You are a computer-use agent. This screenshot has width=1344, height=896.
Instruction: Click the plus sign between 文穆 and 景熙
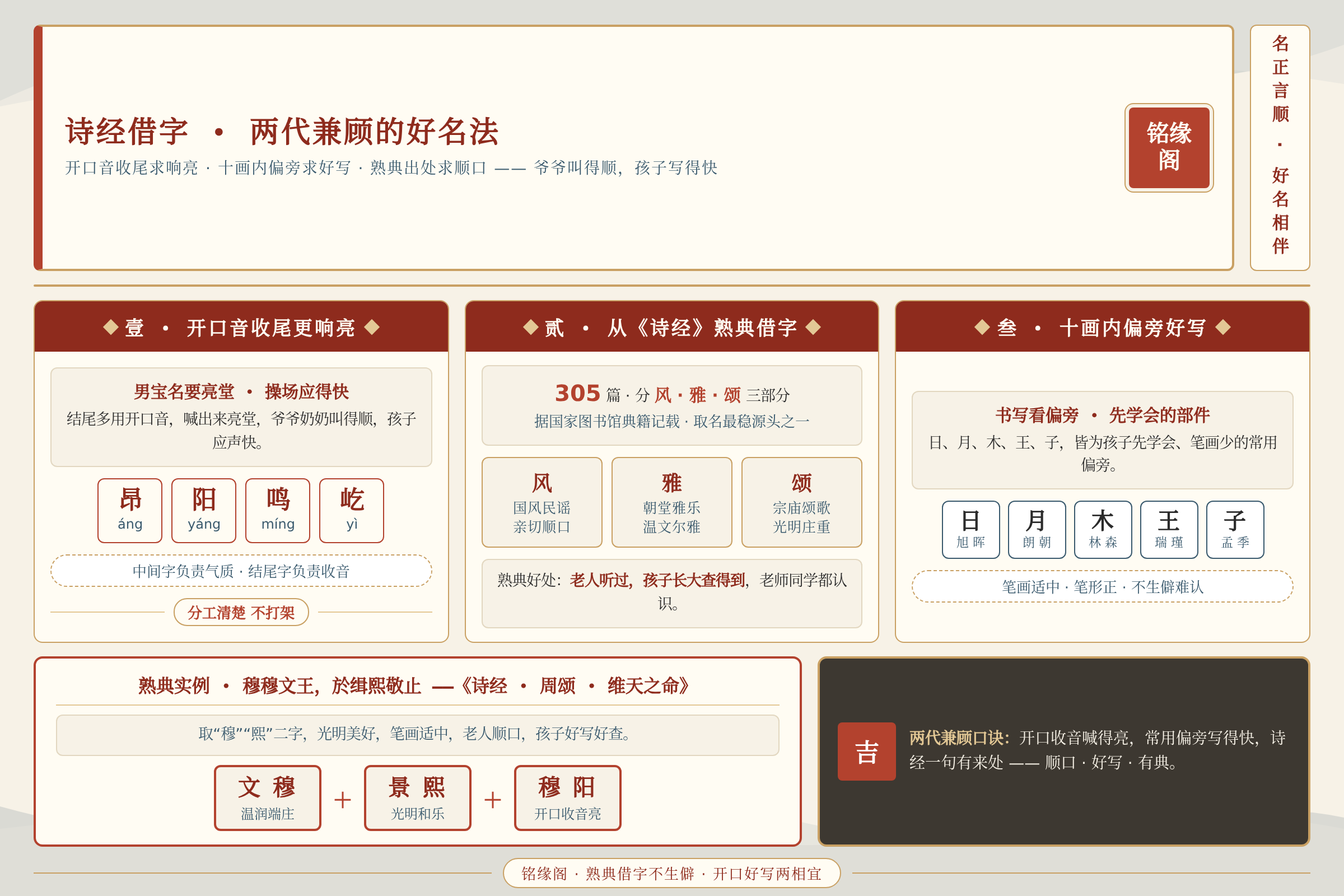(x=342, y=800)
